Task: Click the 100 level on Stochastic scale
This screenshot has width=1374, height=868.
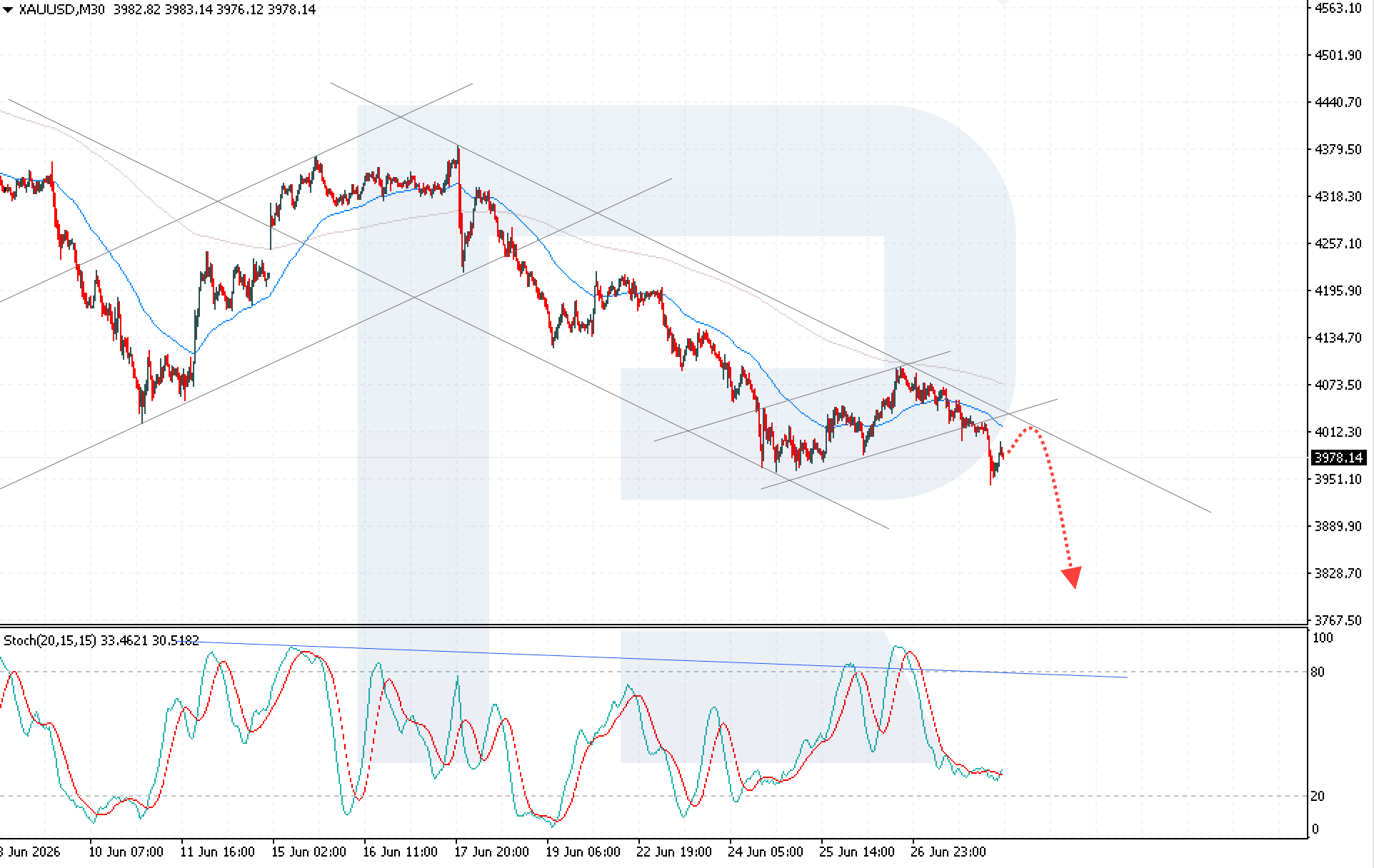Action: (x=1323, y=638)
